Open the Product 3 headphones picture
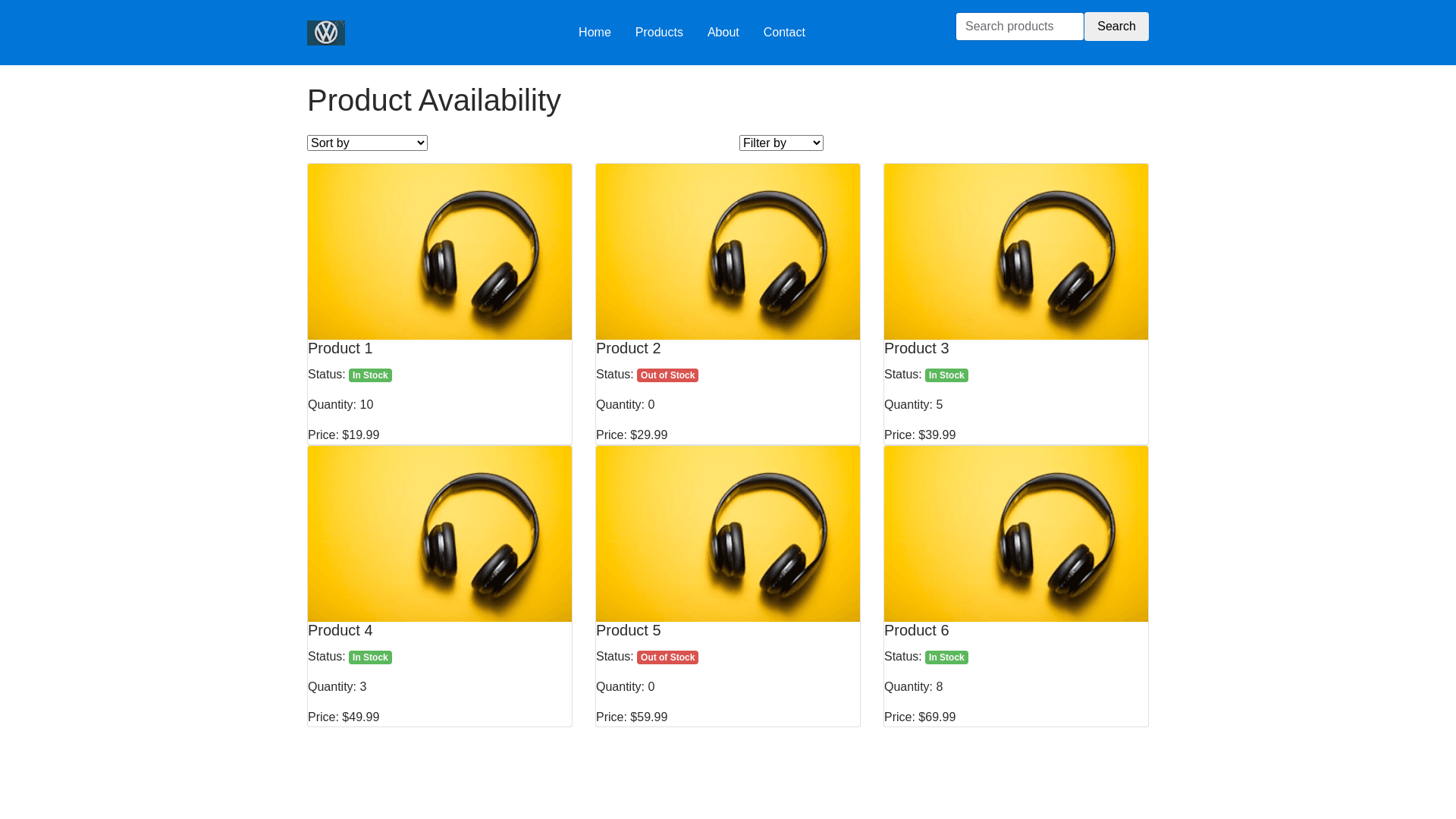 tap(1016, 252)
